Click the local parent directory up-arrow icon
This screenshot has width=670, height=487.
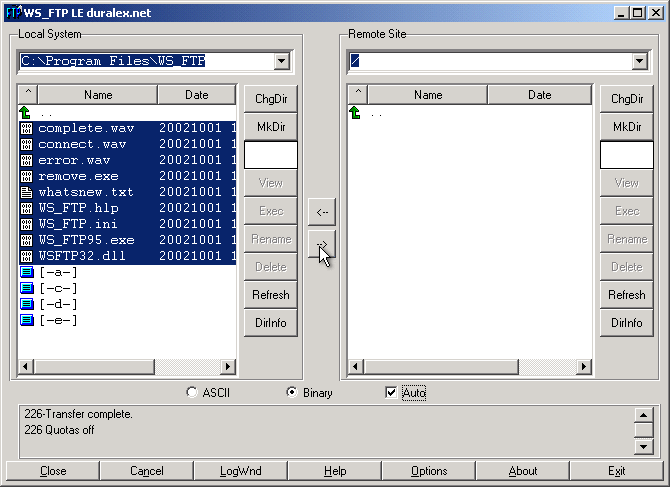click(26, 113)
